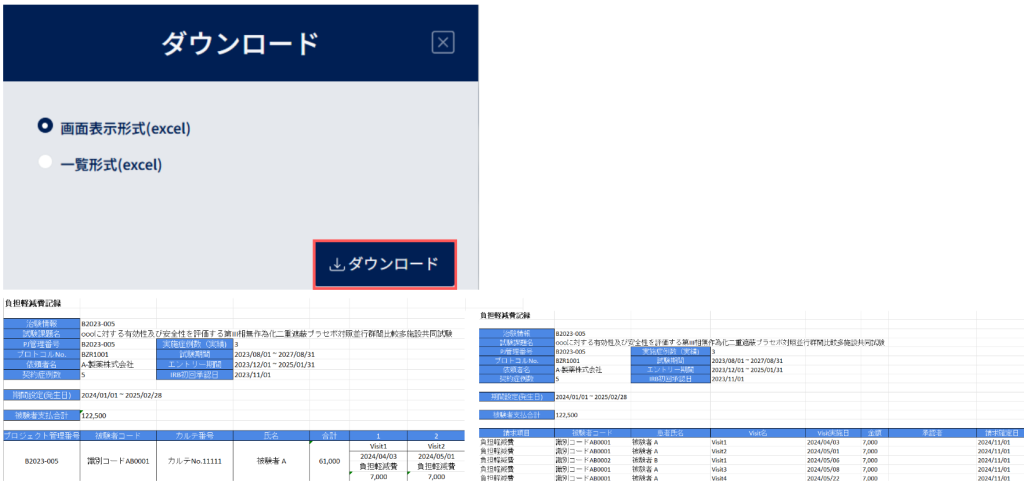Close the ダウンロード dialog with the X icon

click(443, 43)
